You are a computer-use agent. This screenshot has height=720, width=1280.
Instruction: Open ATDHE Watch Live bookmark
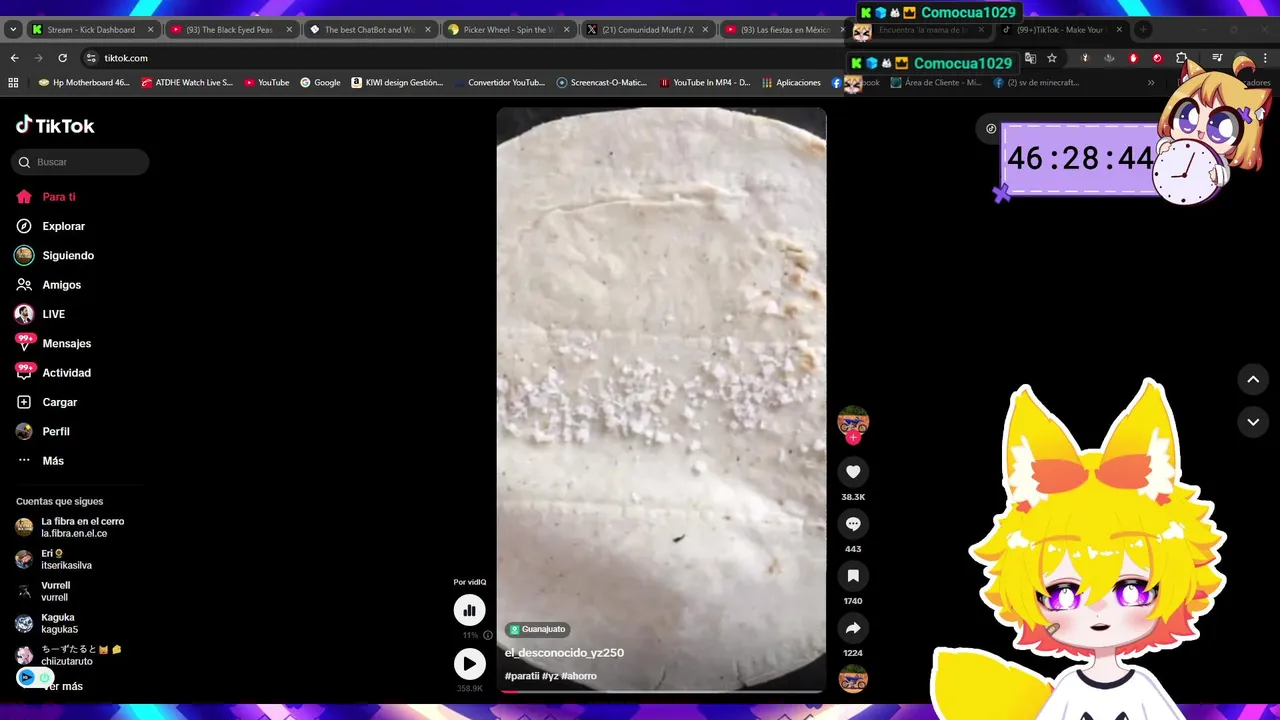[187, 83]
